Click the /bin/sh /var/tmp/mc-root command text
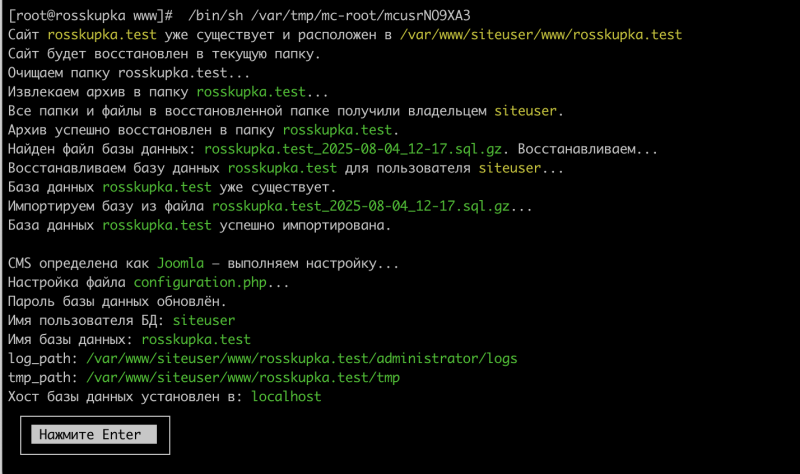This screenshot has height=474, width=800. (x=329, y=16)
